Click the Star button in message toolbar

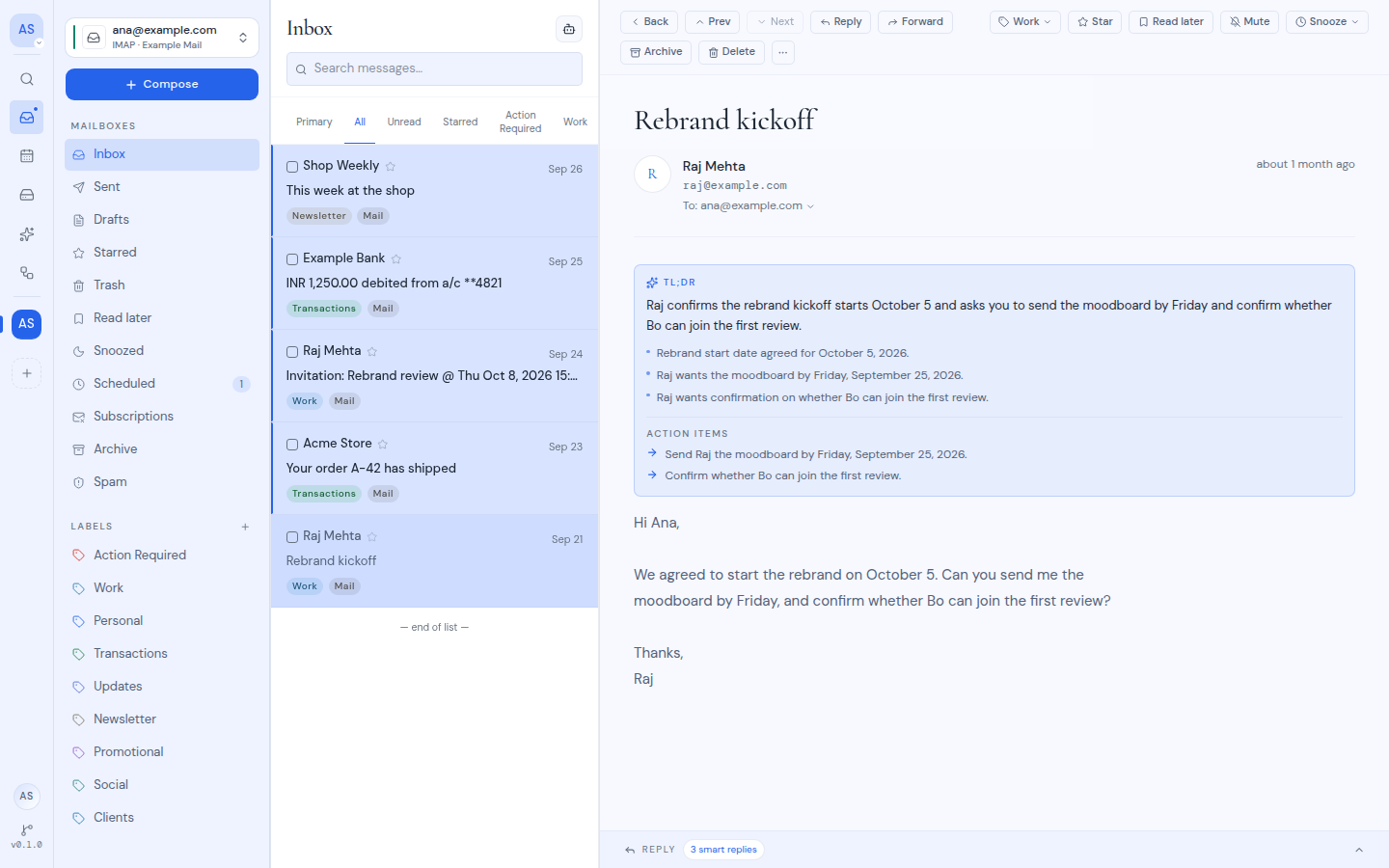[x=1095, y=22]
